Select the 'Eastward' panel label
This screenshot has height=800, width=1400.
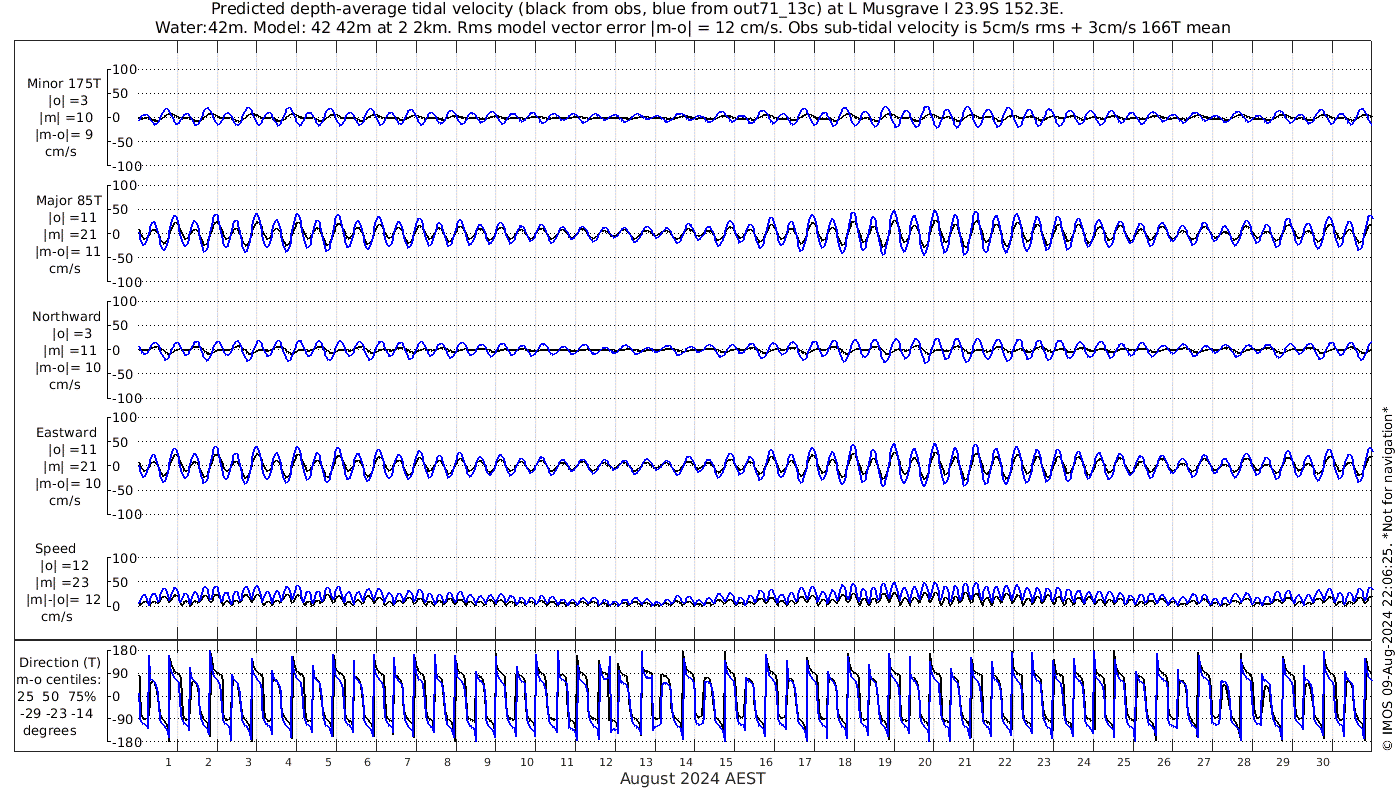(66, 433)
